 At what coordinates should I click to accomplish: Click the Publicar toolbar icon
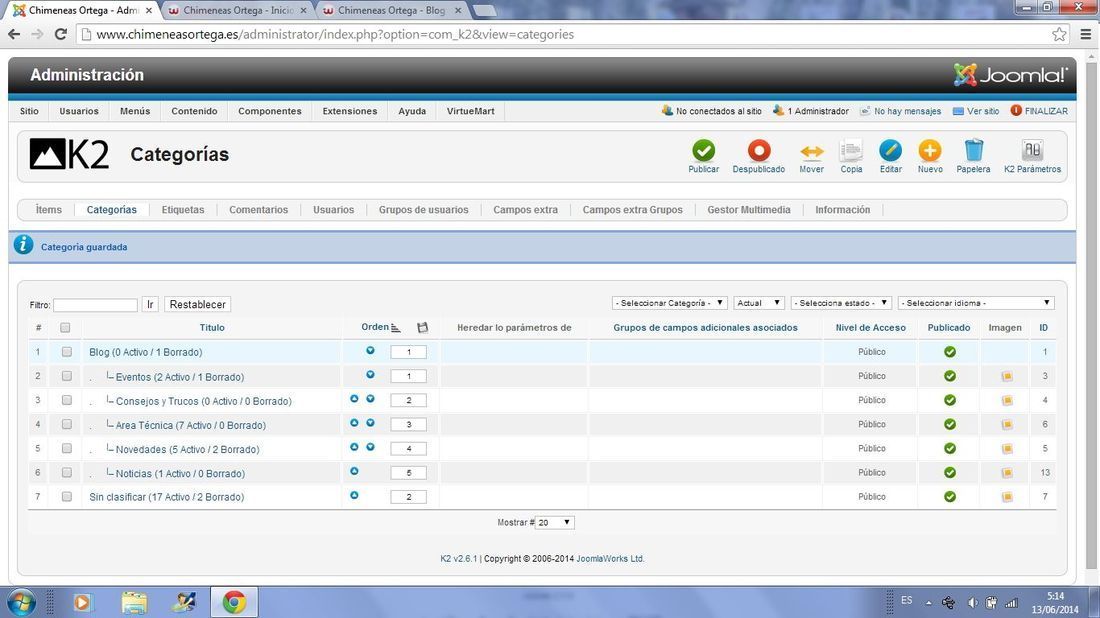pyautogui.click(x=704, y=151)
